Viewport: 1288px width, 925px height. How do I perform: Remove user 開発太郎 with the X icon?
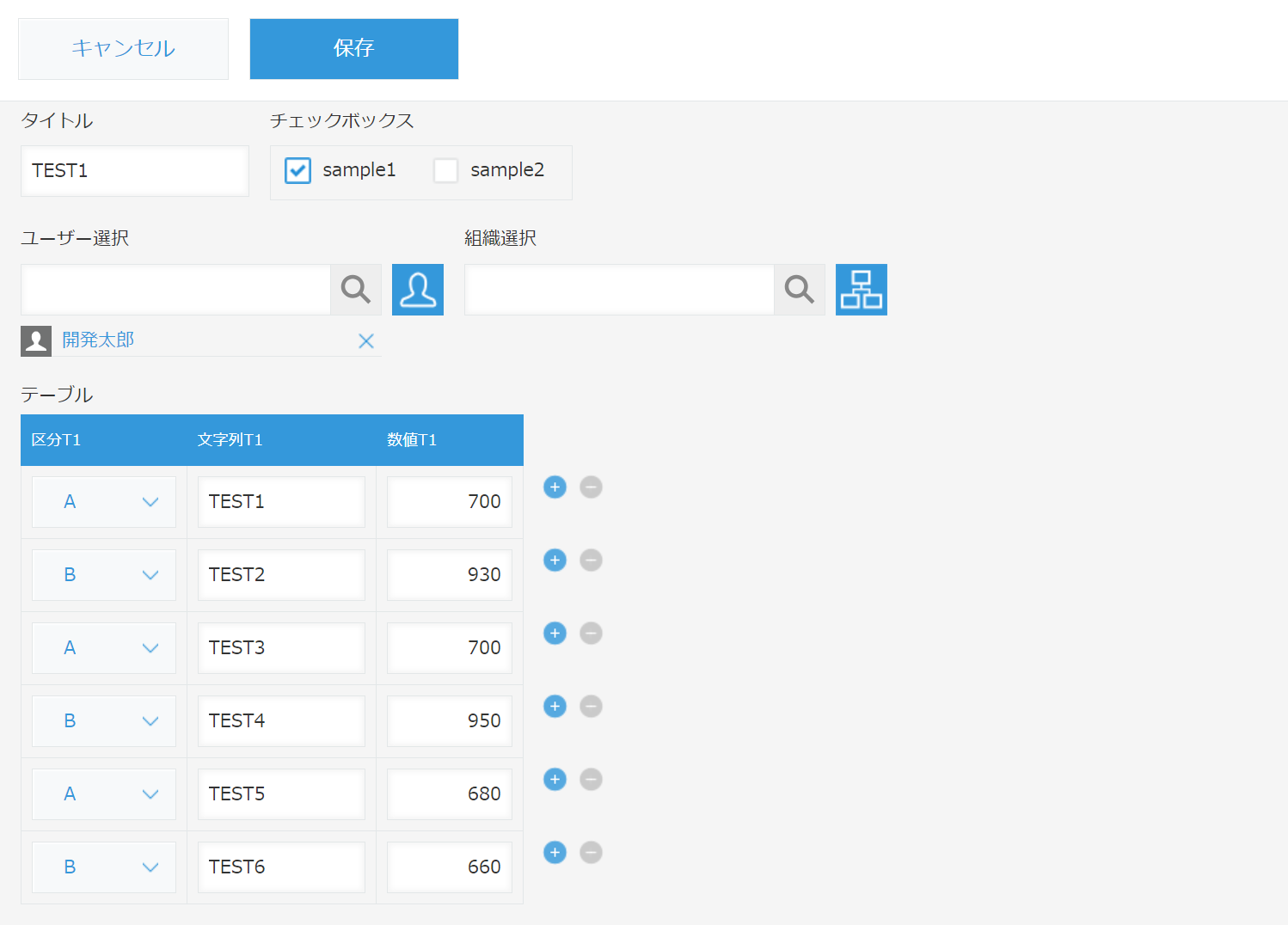pyautogui.click(x=366, y=341)
